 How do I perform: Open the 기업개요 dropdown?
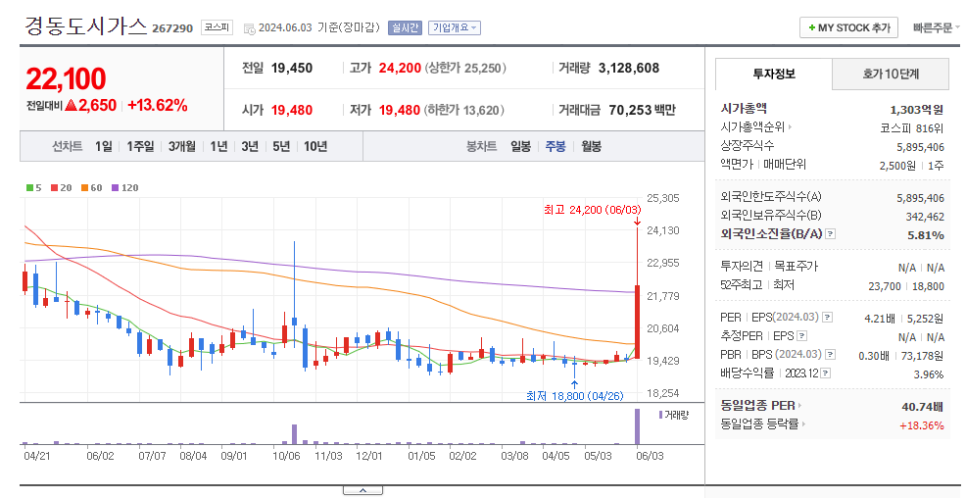pos(454,28)
